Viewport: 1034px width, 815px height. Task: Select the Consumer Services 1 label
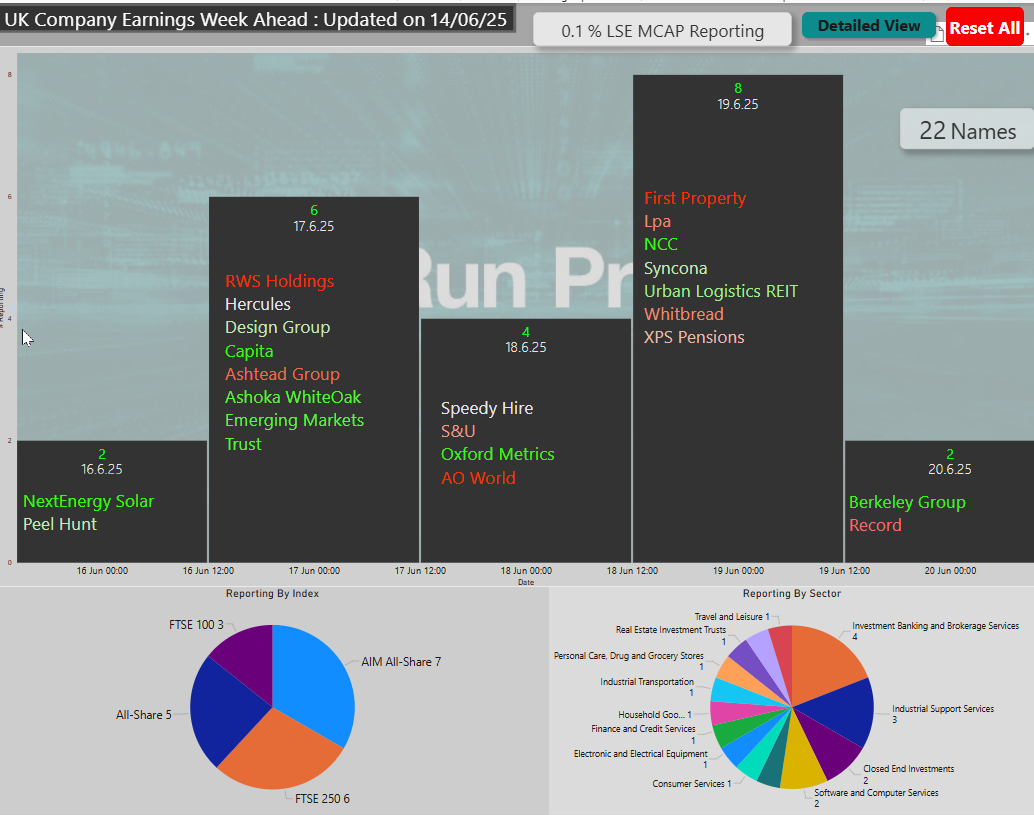692,783
